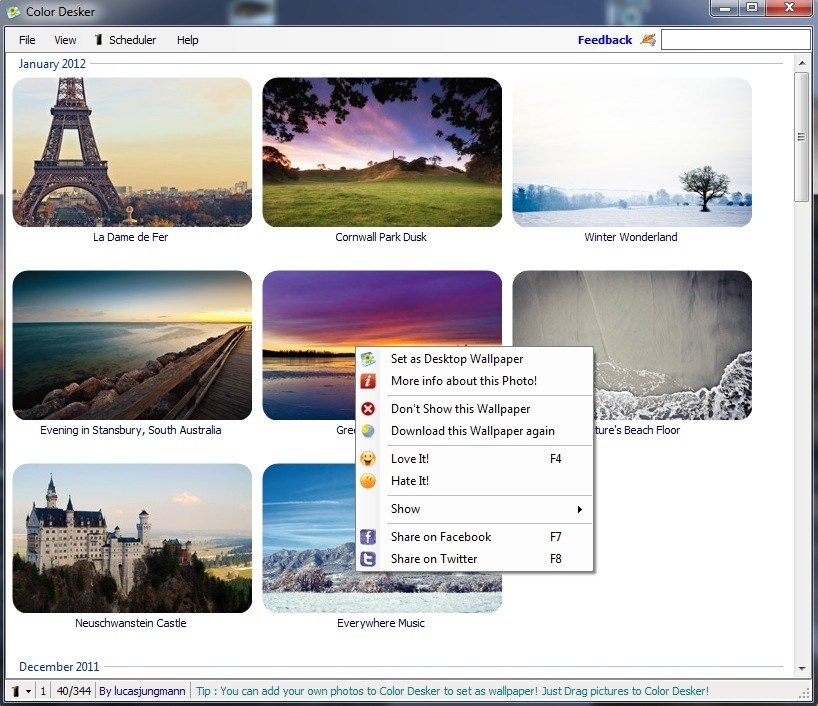The height and width of the screenshot is (706, 818).
Task: Click the Facebook share icon
Action: (368, 537)
